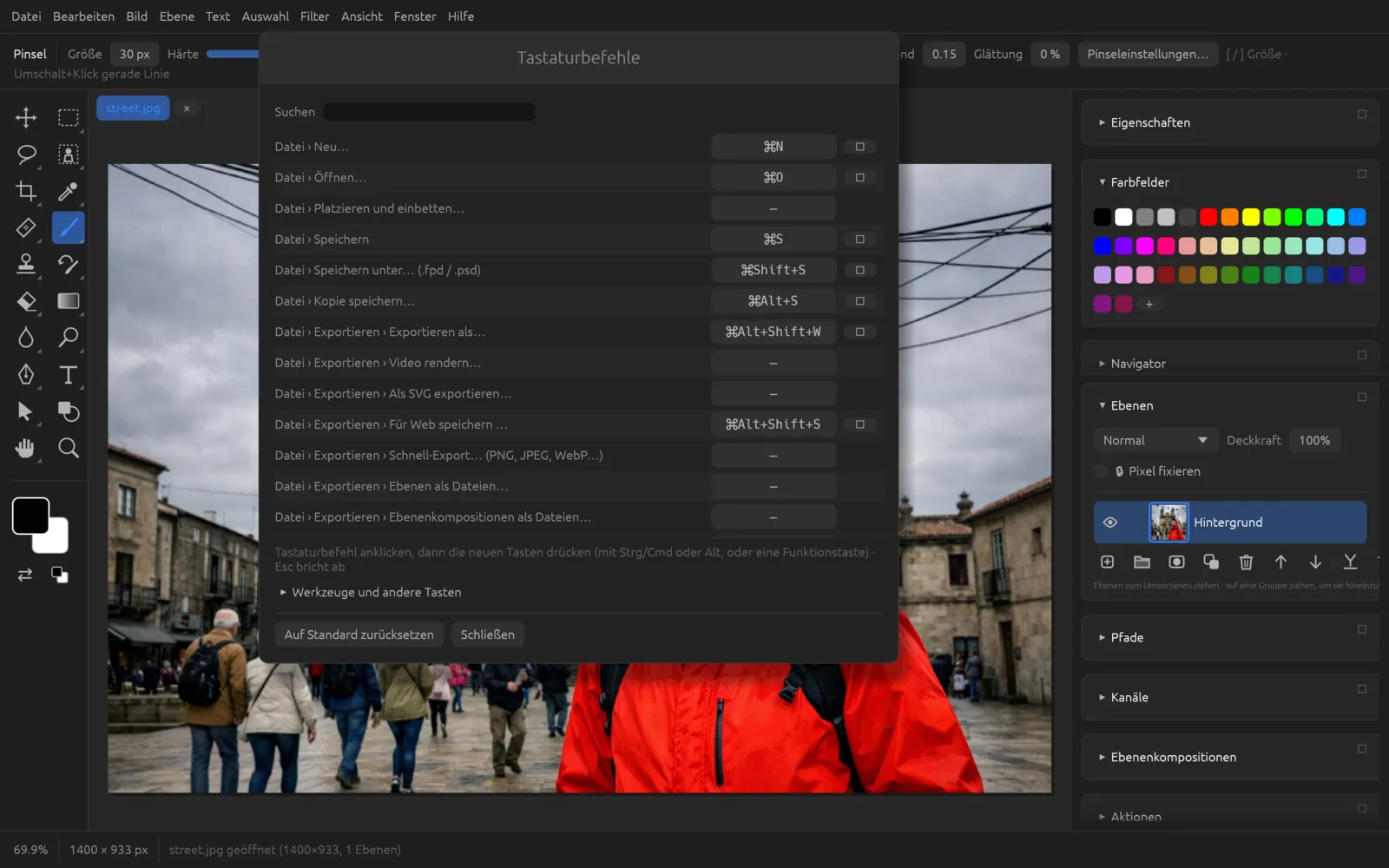Viewport: 1389px width, 868px height.
Task: Pick the red color swatch in Farbfelder
Action: (1208, 217)
